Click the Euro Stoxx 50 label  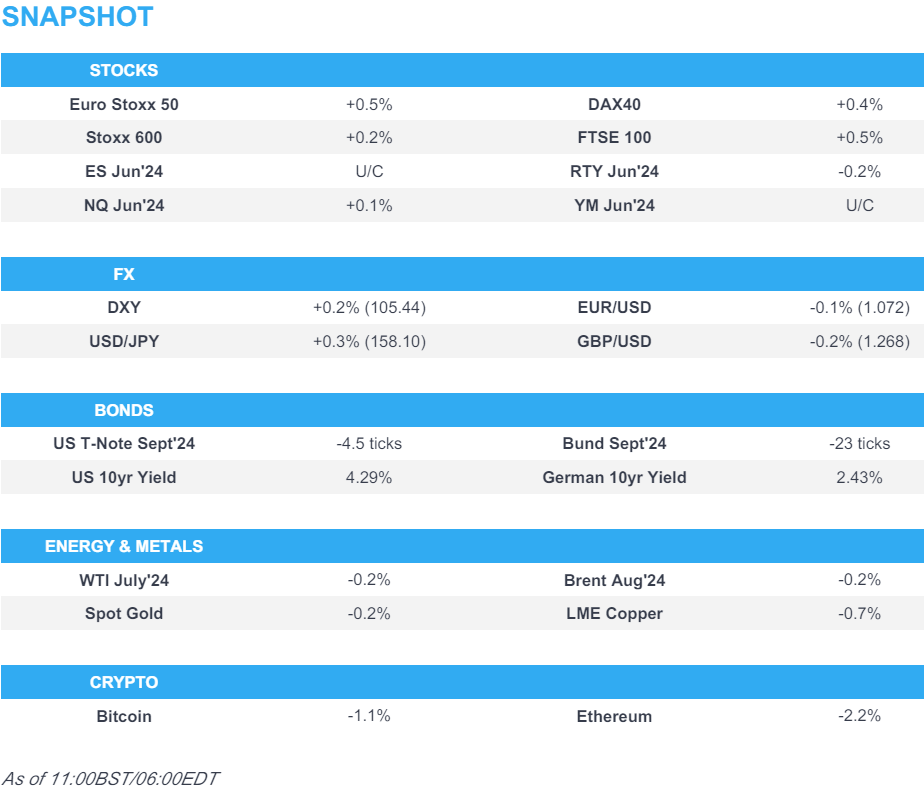coord(124,104)
